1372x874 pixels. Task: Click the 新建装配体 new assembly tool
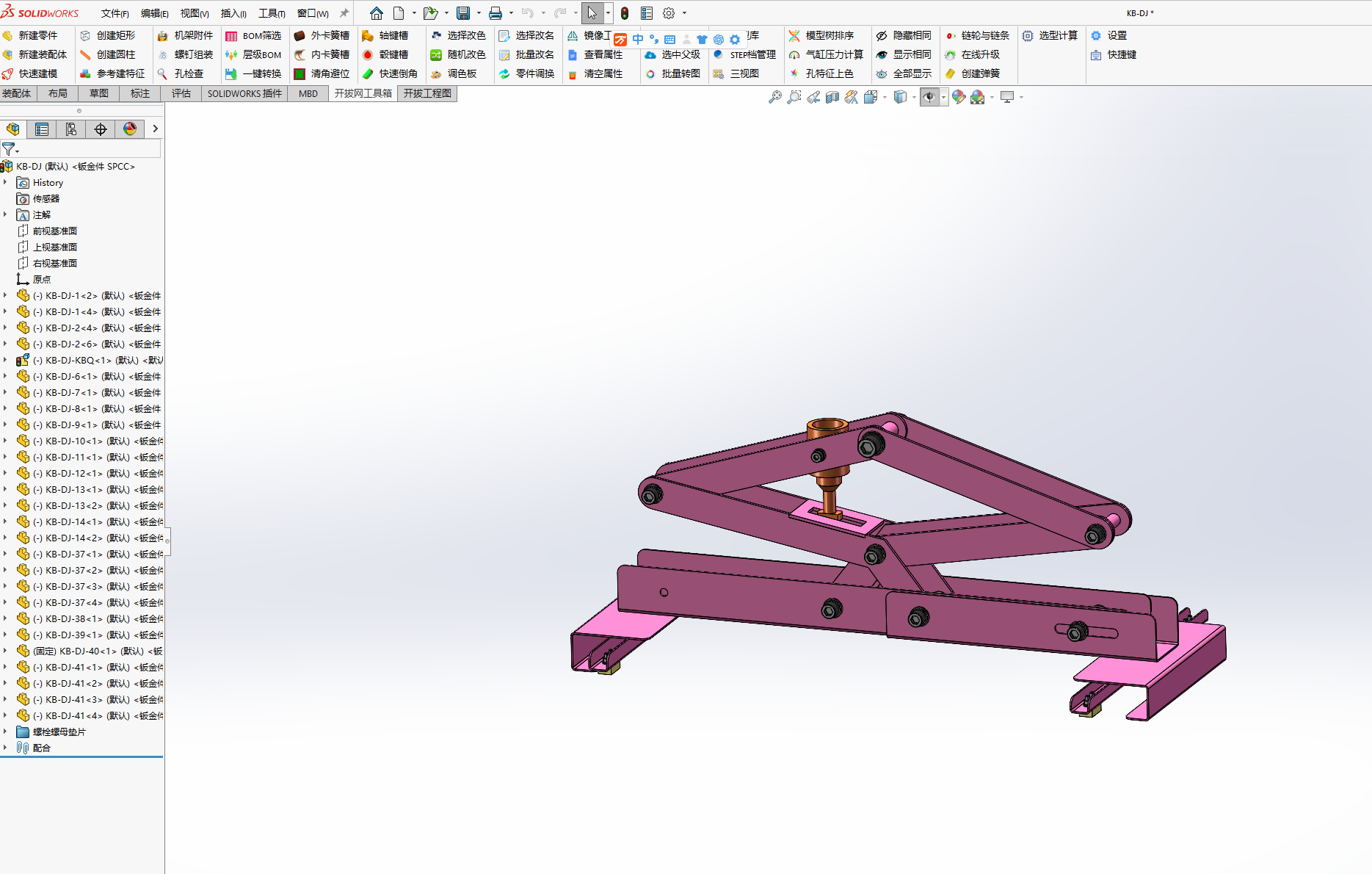[x=35, y=54]
